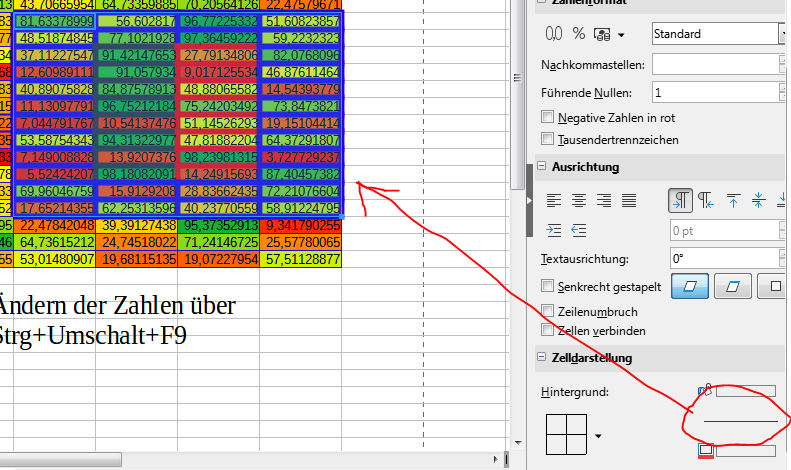Enable Negative Zahlen in rot
791x470 pixels.
click(547, 117)
